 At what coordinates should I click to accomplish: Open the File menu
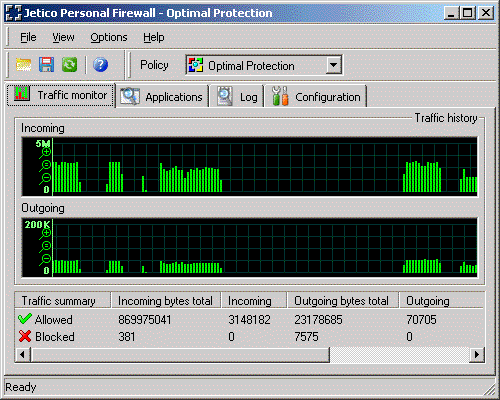tap(28, 37)
